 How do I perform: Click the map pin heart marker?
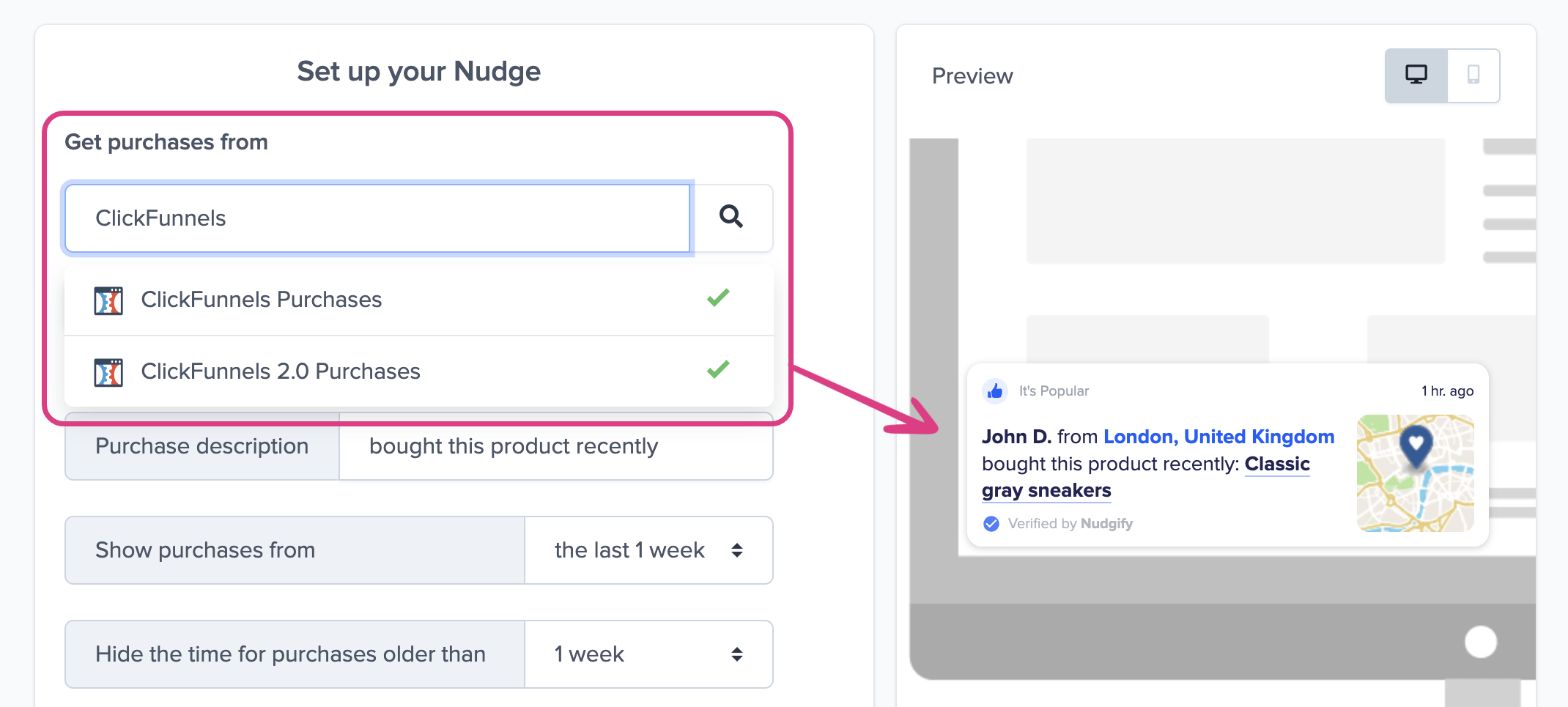click(x=1416, y=444)
